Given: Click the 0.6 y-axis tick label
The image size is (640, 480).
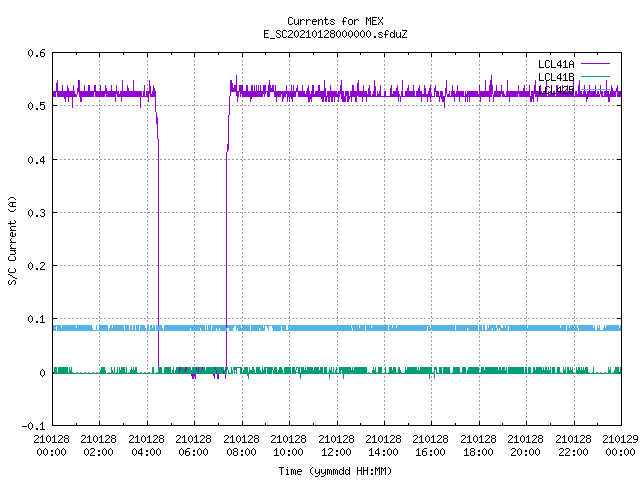Looking at the screenshot, I should coord(36,53).
